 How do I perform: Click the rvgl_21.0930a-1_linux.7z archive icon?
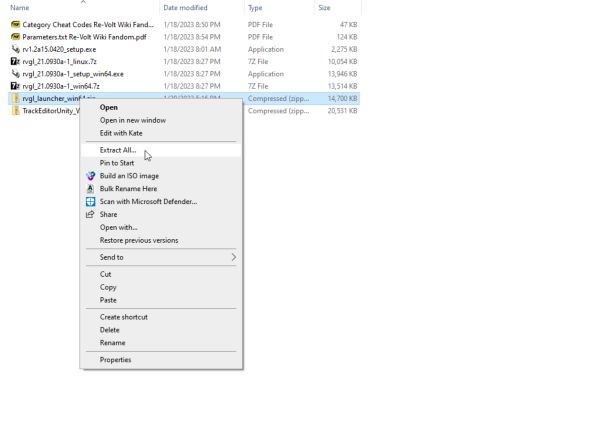pyautogui.click(x=15, y=61)
